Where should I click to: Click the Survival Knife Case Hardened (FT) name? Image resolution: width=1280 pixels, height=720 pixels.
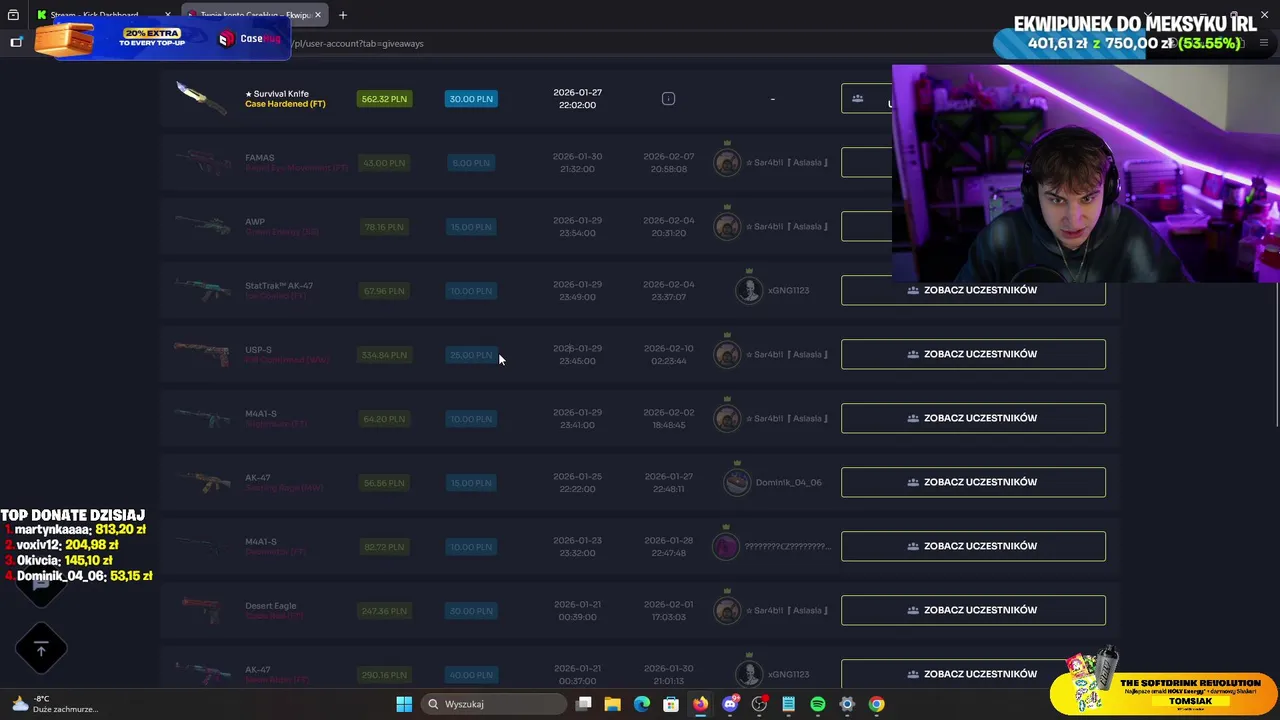pyautogui.click(x=285, y=99)
